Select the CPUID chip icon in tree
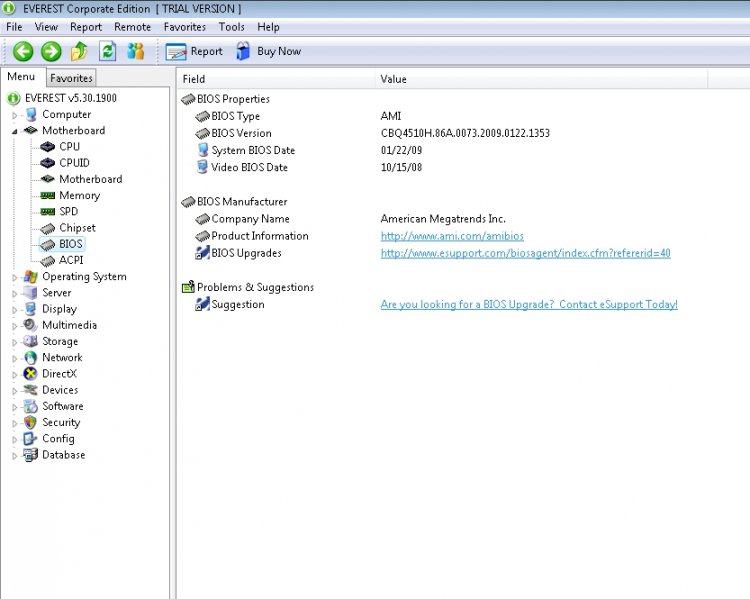 47,163
